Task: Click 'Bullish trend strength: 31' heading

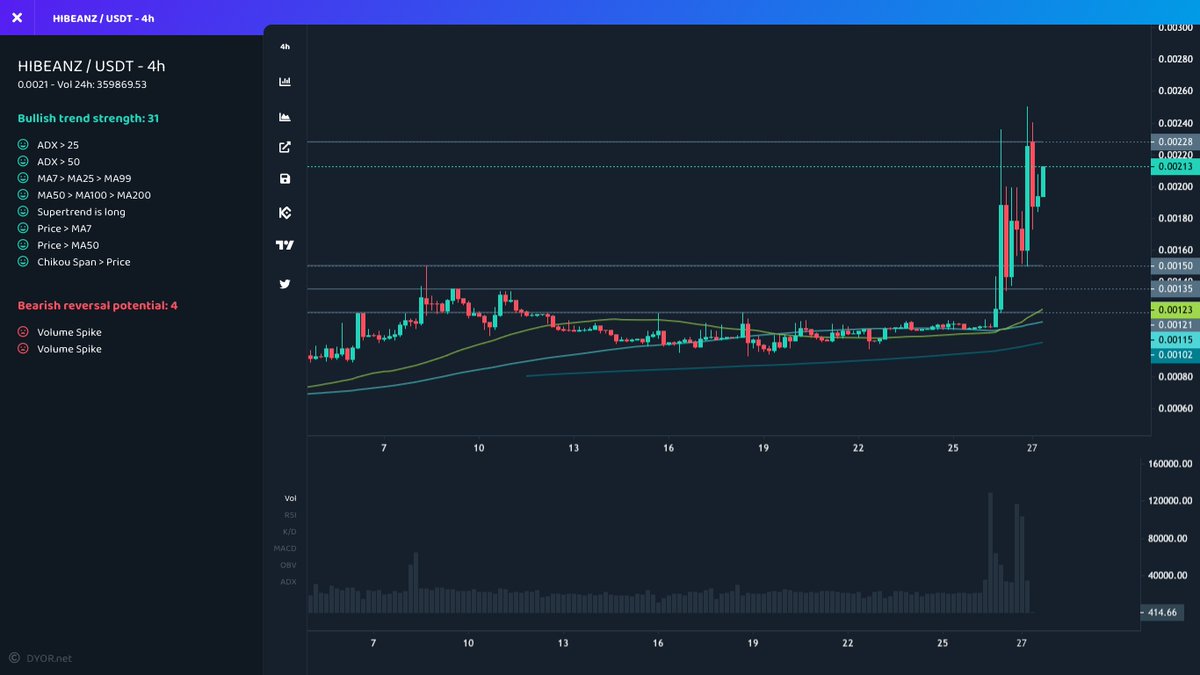Action: tap(88, 118)
